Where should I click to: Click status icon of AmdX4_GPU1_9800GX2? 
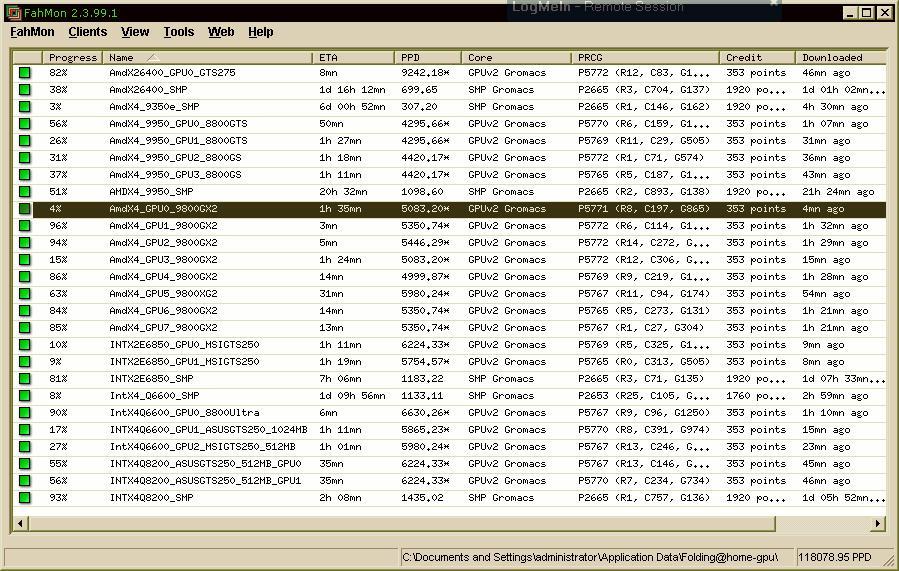25,226
